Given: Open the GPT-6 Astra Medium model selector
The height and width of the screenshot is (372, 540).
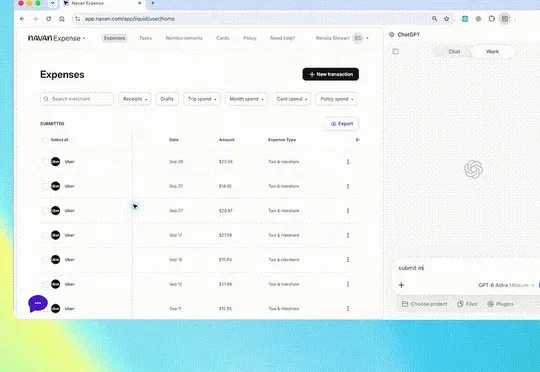Looking at the screenshot, I should [506, 285].
